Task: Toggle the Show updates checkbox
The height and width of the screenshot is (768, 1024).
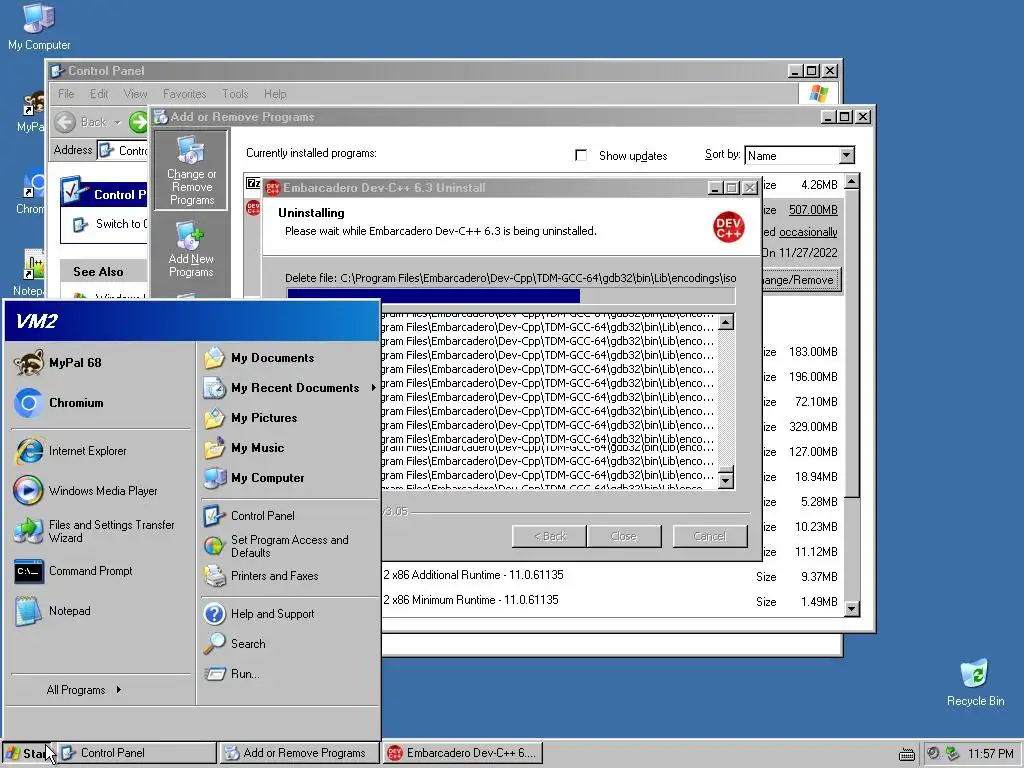Action: tap(581, 155)
